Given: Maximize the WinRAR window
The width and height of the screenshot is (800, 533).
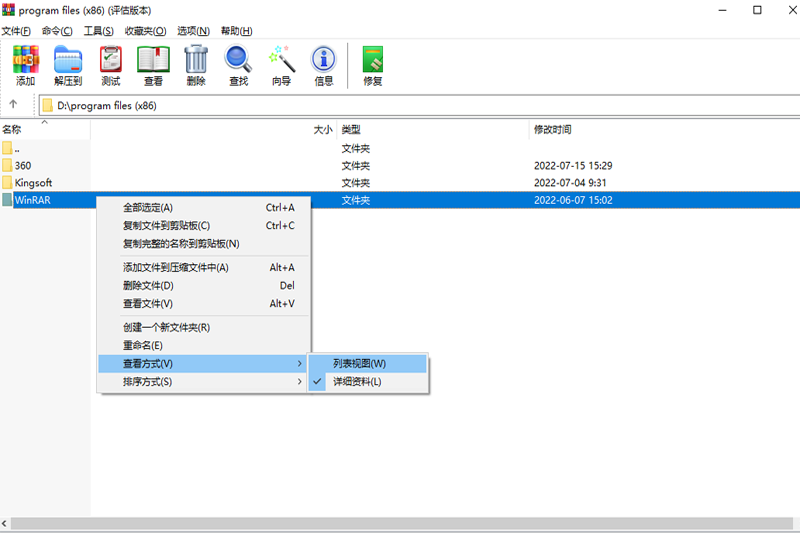Looking at the screenshot, I should (757, 10).
